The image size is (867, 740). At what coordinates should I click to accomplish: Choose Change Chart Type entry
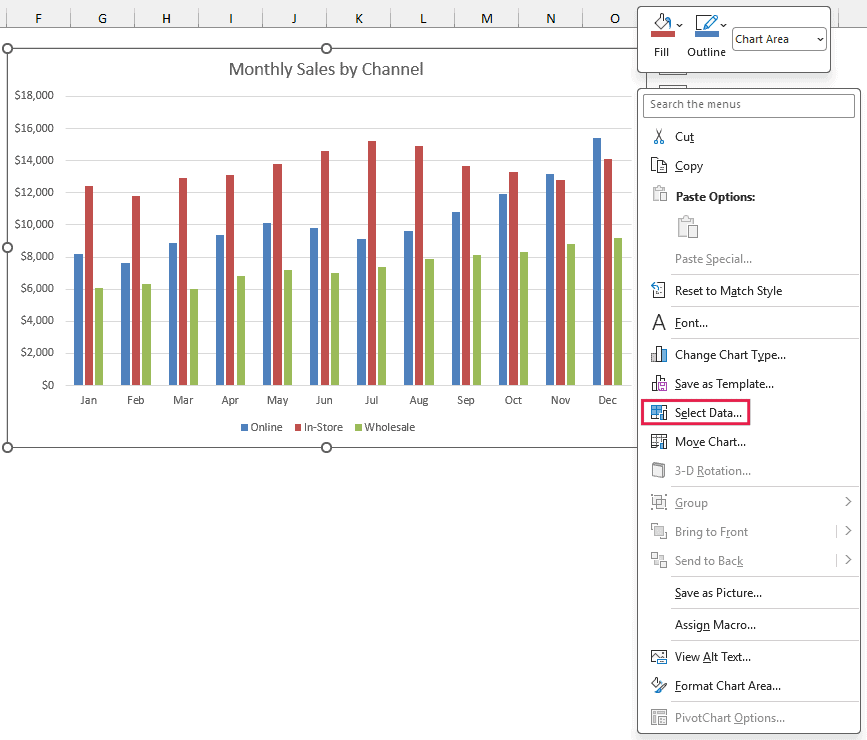pyautogui.click(x=730, y=355)
